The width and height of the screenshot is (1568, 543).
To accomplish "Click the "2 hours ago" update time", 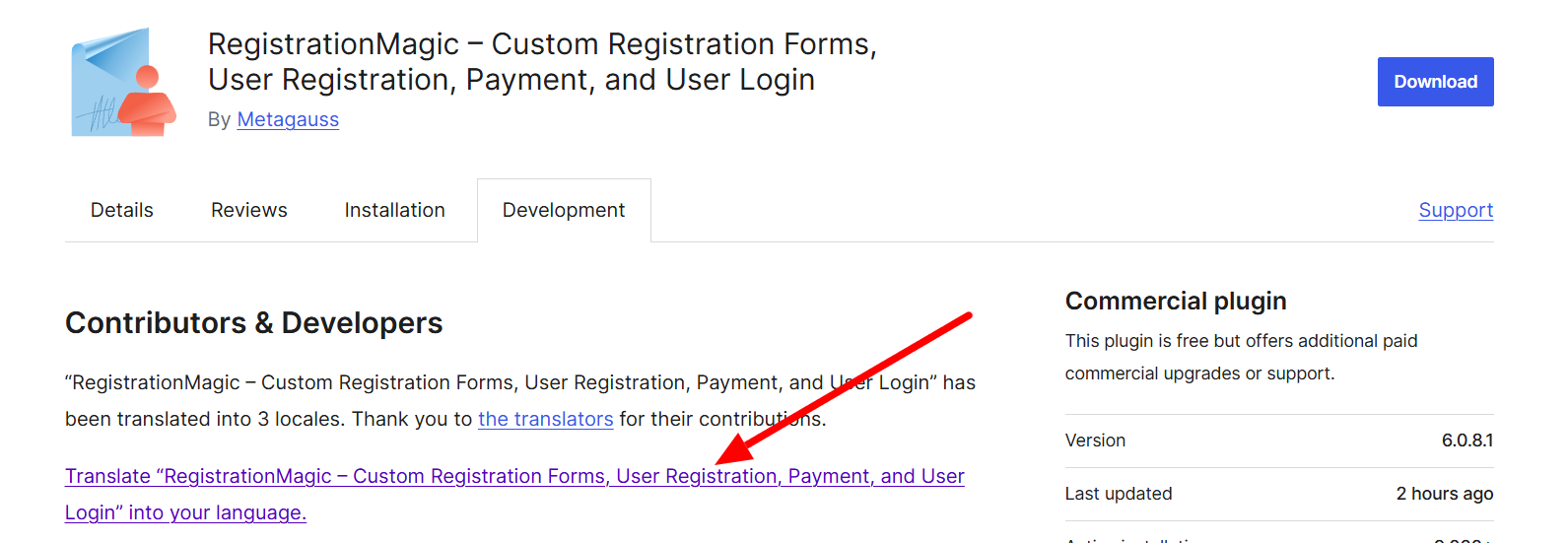I will point(1444,494).
